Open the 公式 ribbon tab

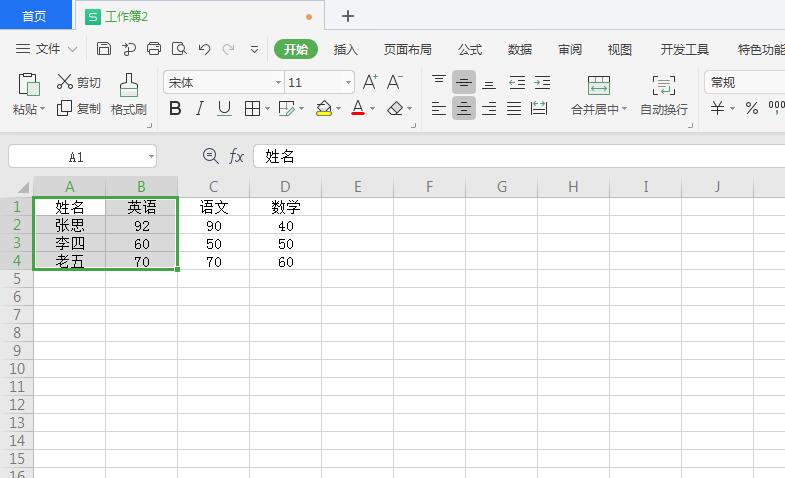tap(470, 49)
